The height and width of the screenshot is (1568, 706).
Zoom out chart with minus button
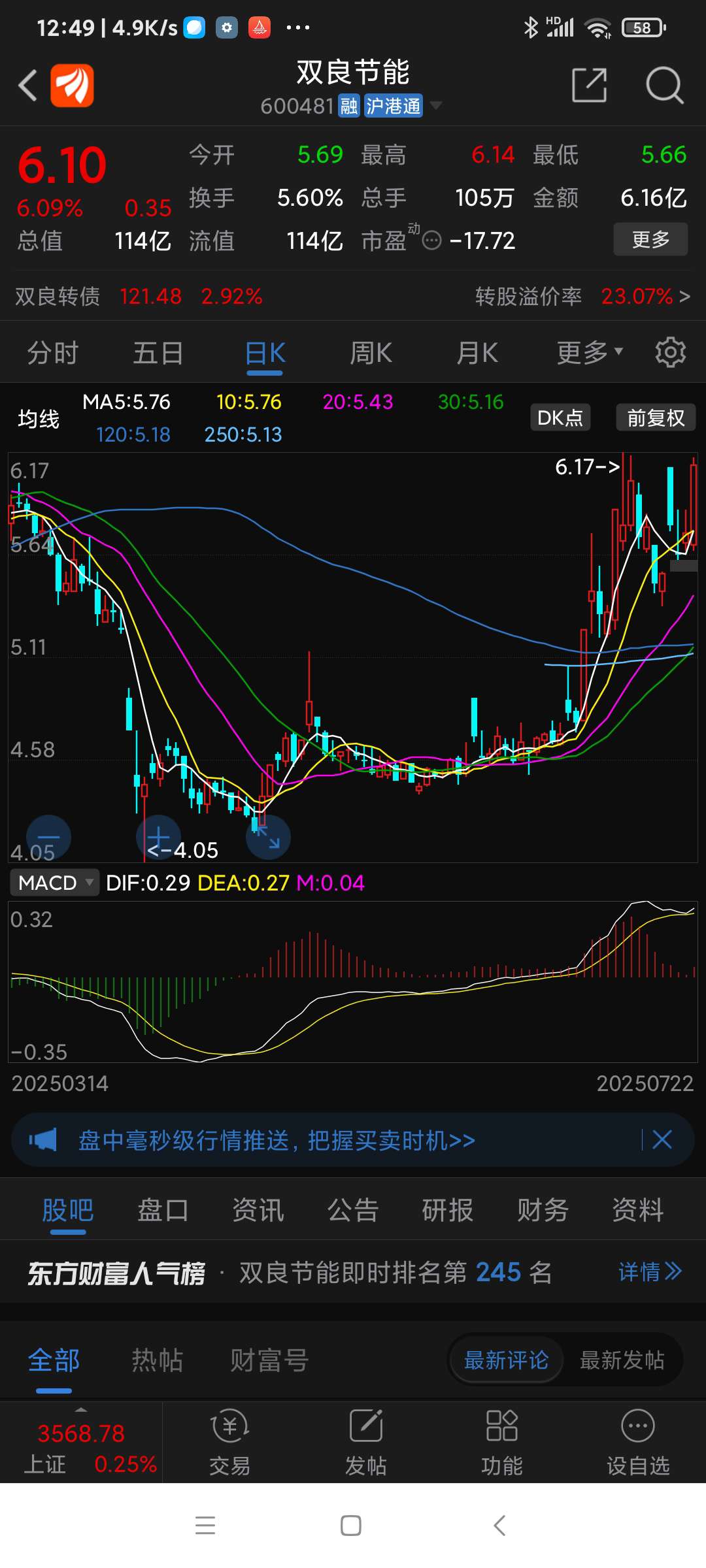click(48, 838)
